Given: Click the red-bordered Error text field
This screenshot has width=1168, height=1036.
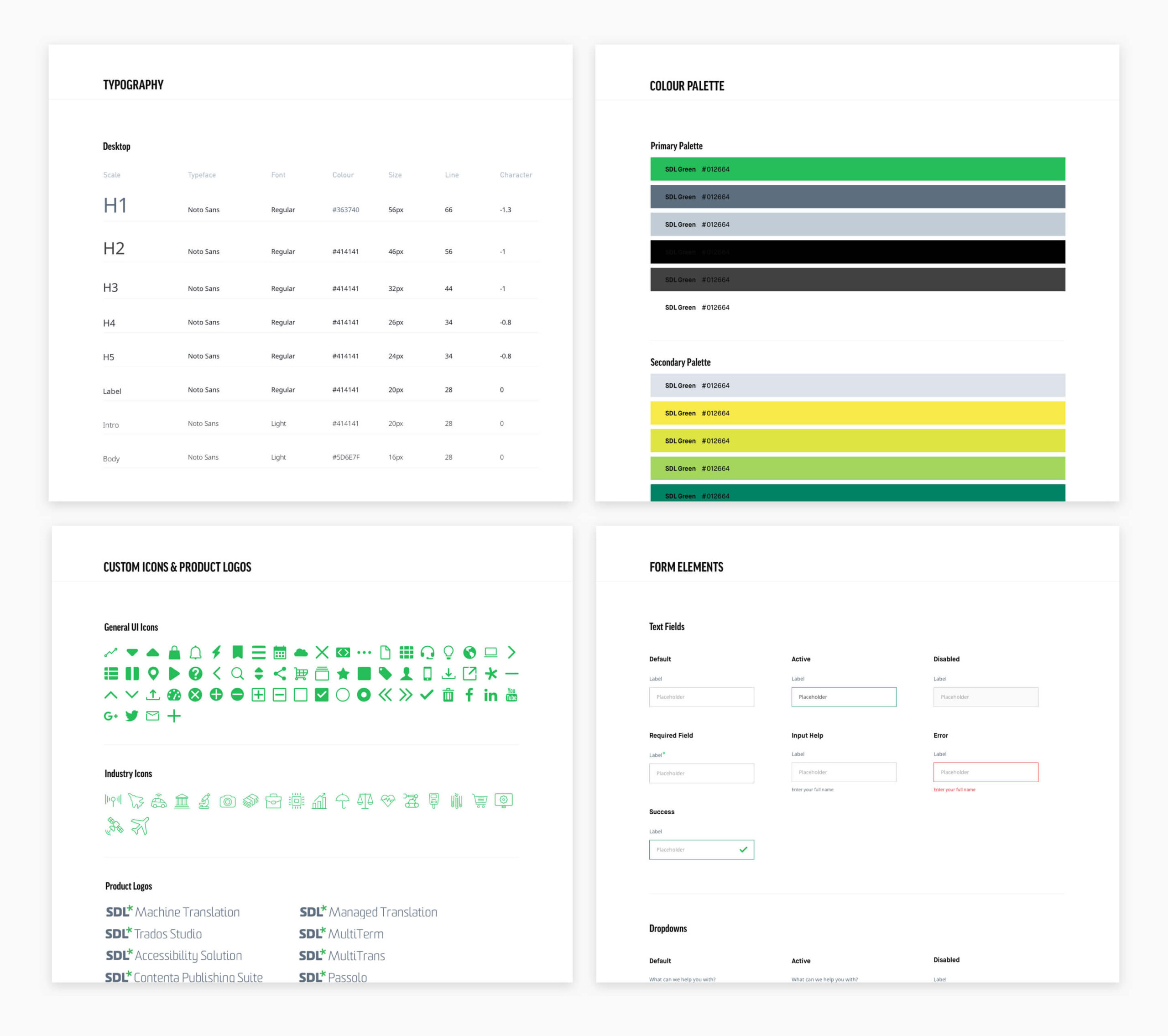Looking at the screenshot, I should pyautogui.click(x=985, y=772).
